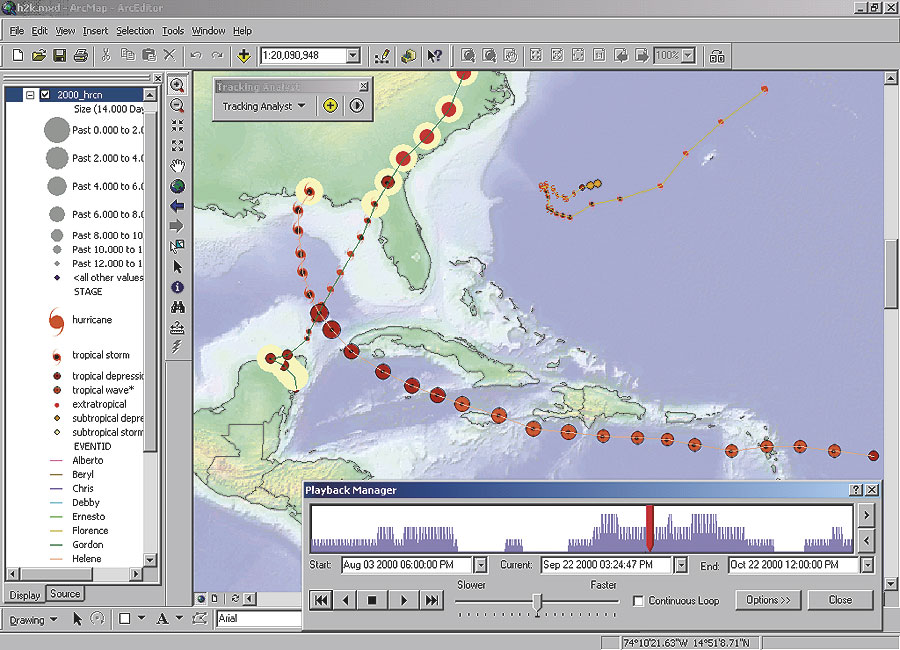The image size is (900, 650).
Task: Play the track forward
Action: click(404, 601)
